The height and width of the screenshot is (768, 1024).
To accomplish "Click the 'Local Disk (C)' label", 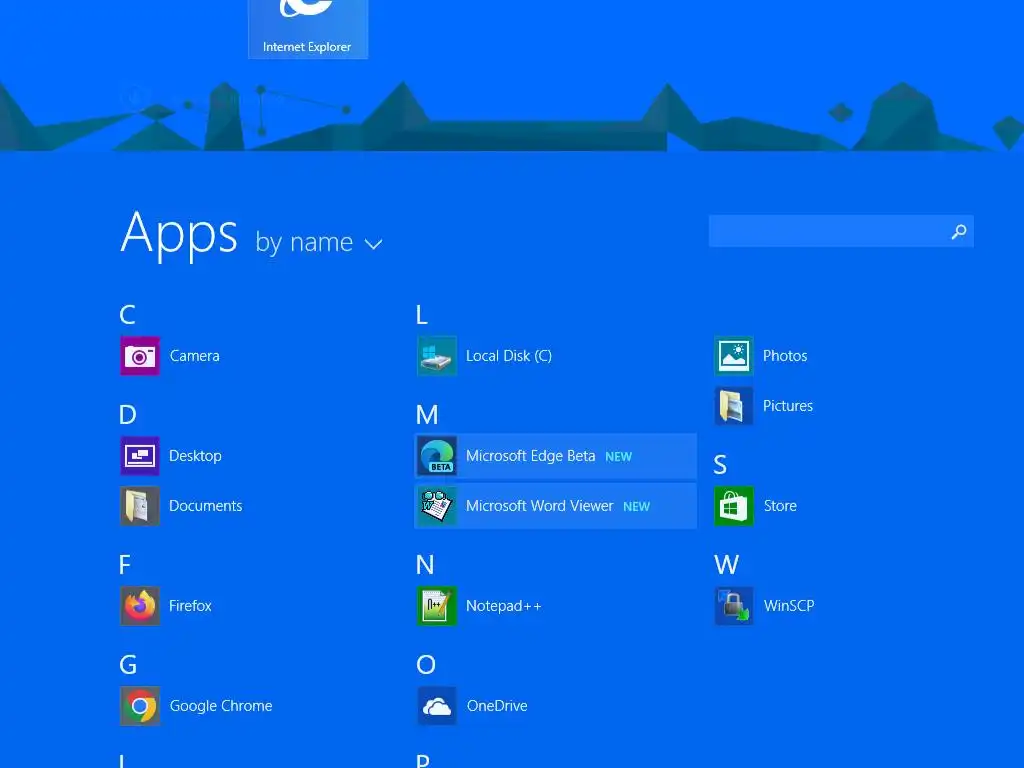I will pos(509,356).
